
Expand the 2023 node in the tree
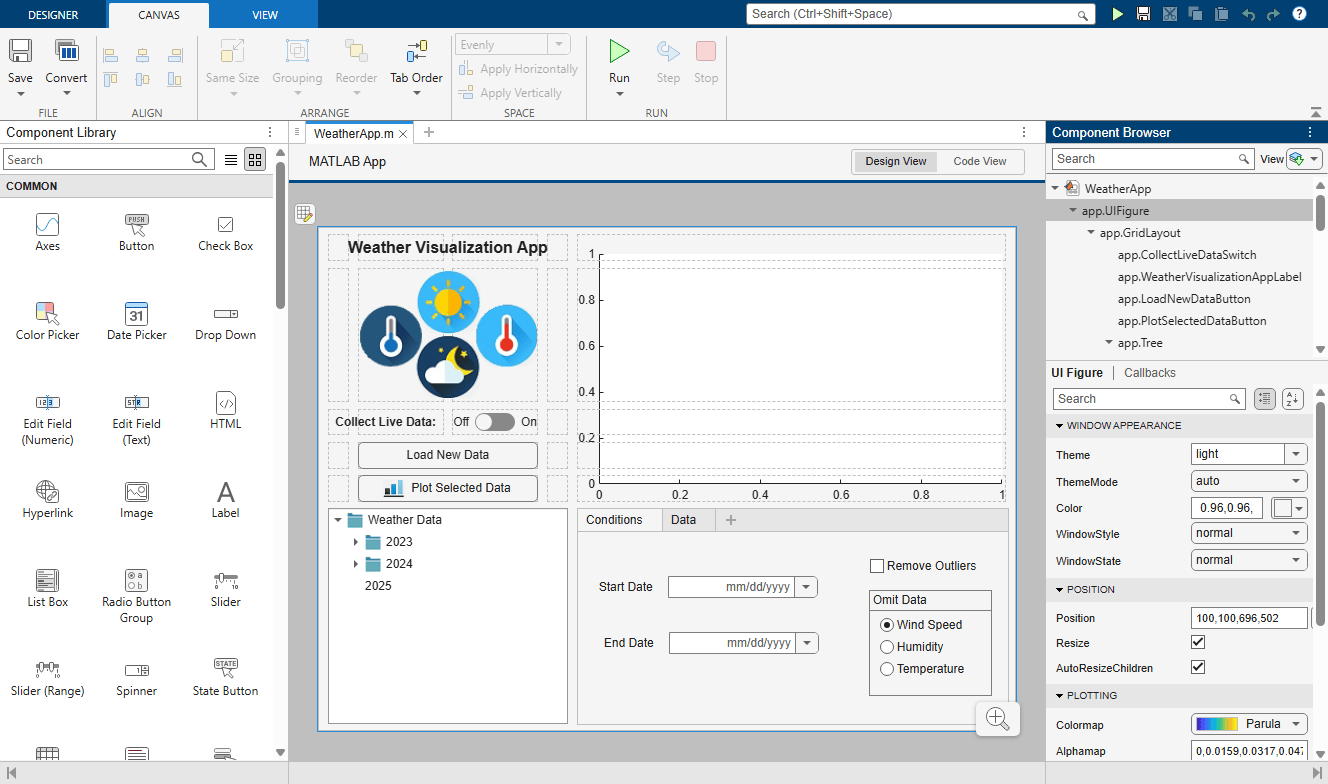pos(355,542)
